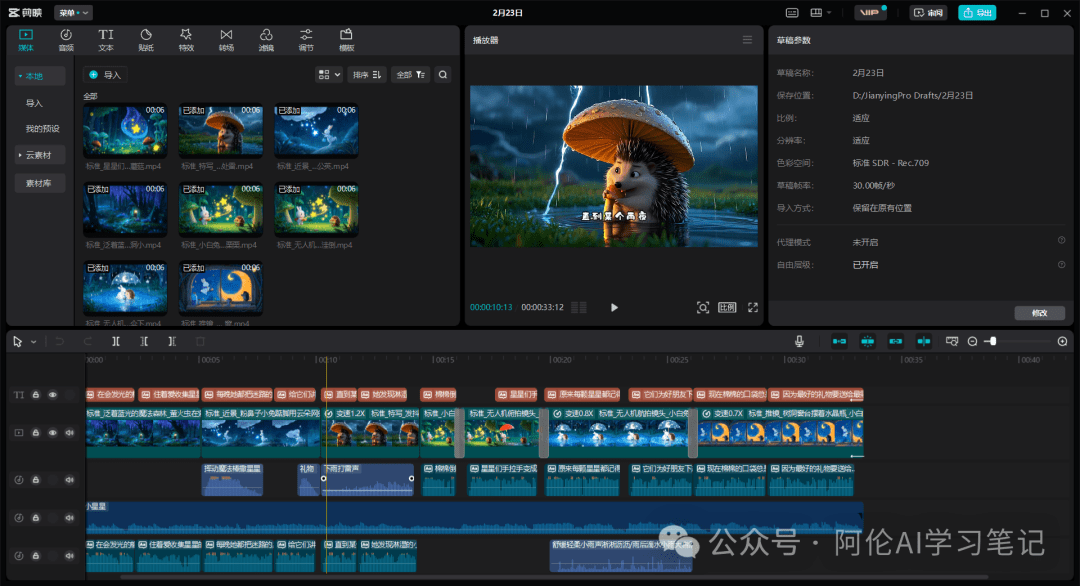The image size is (1080, 586).
Task: Split the clip at the playhead
Action: click(116, 342)
